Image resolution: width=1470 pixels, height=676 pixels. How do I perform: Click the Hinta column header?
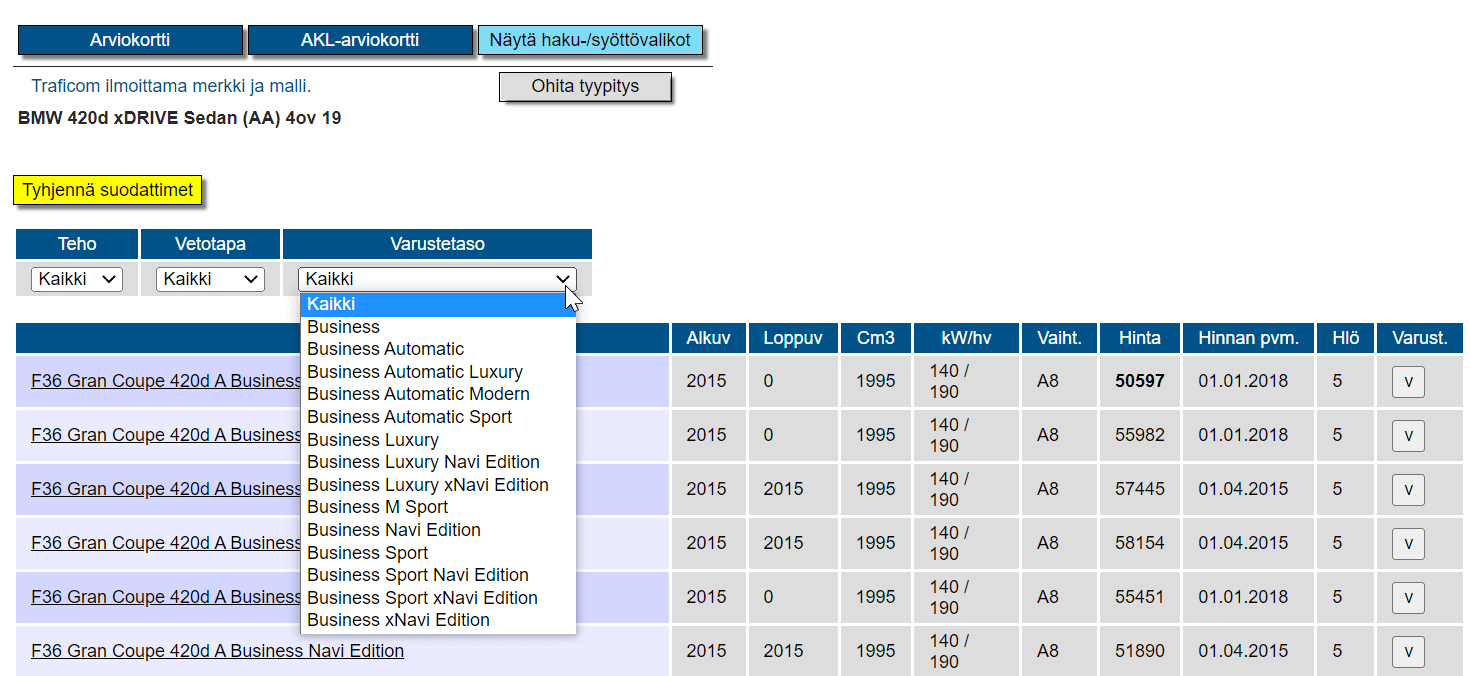pyautogui.click(x=1140, y=338)
